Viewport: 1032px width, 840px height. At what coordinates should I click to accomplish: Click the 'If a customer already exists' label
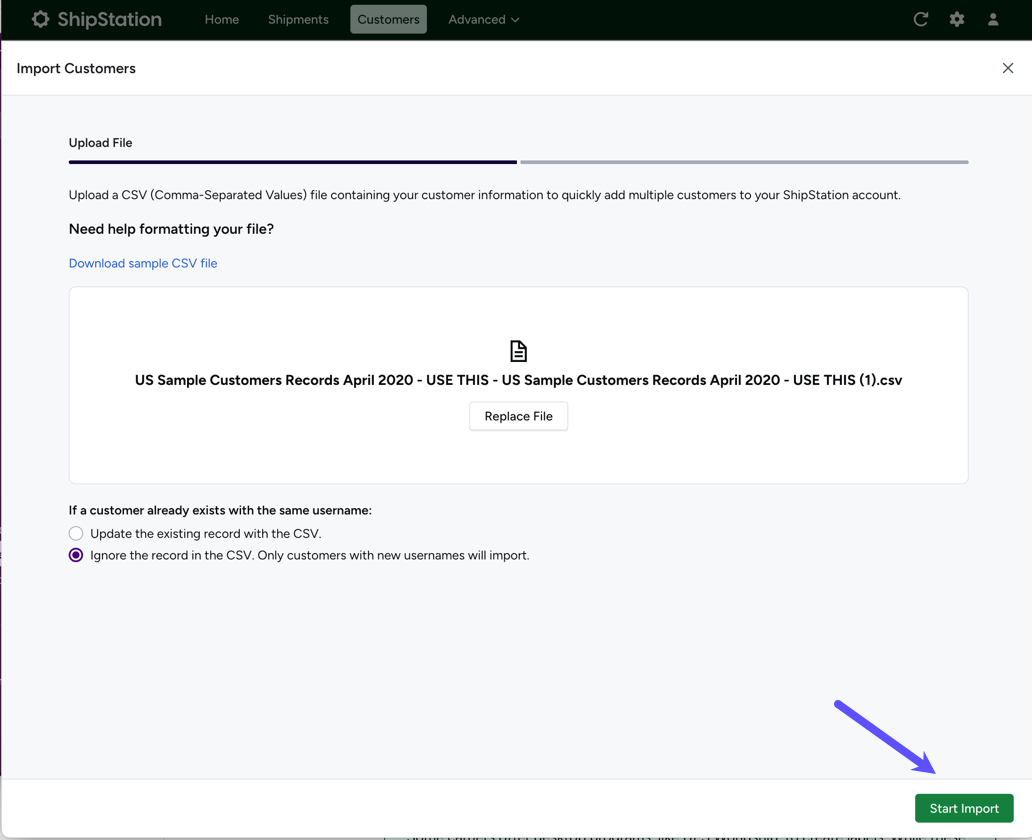[x=220, y=510]
